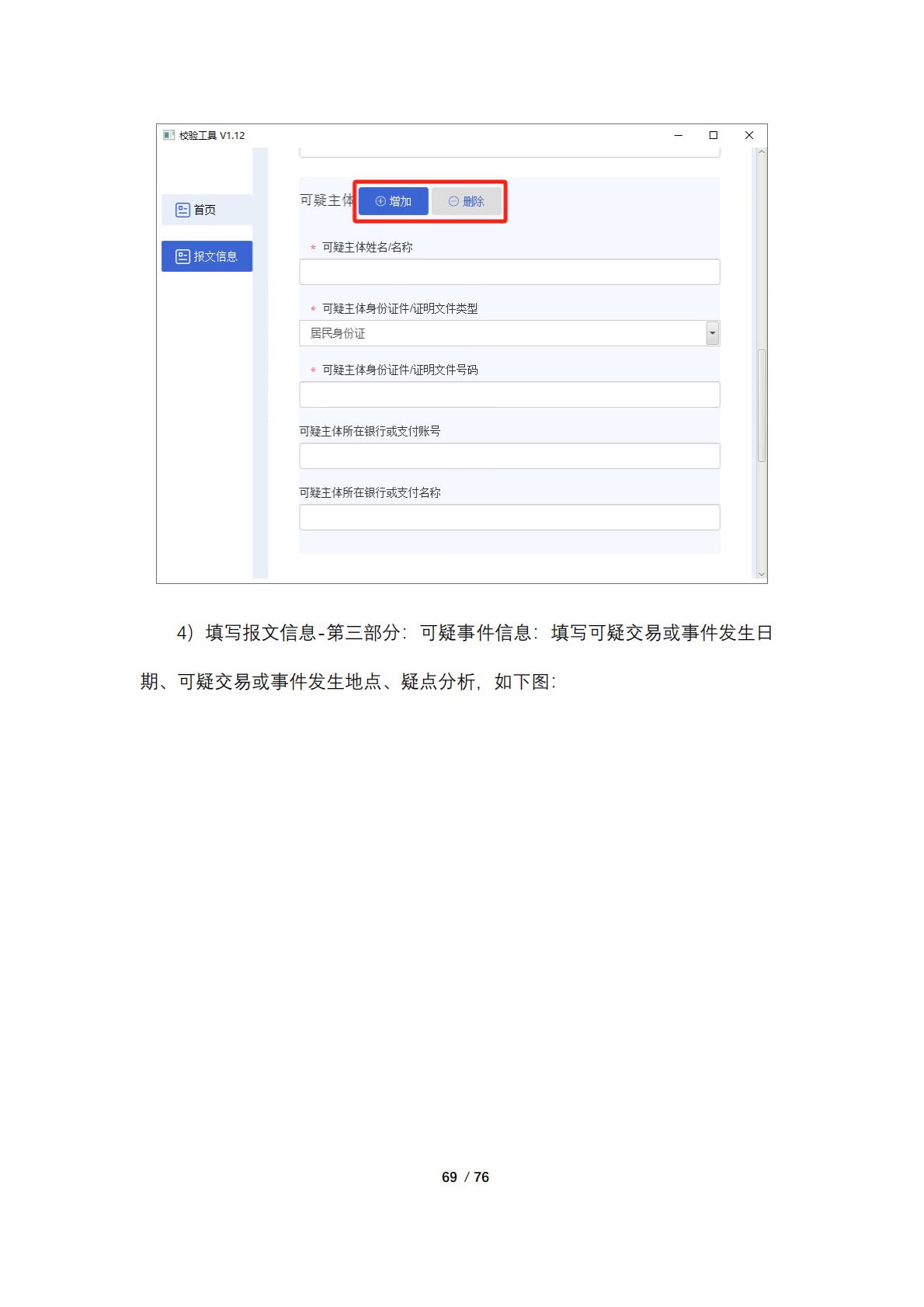Focus the 银行或支付账号 input field
The image size is (924, 1307).
[x=509, y=456]
